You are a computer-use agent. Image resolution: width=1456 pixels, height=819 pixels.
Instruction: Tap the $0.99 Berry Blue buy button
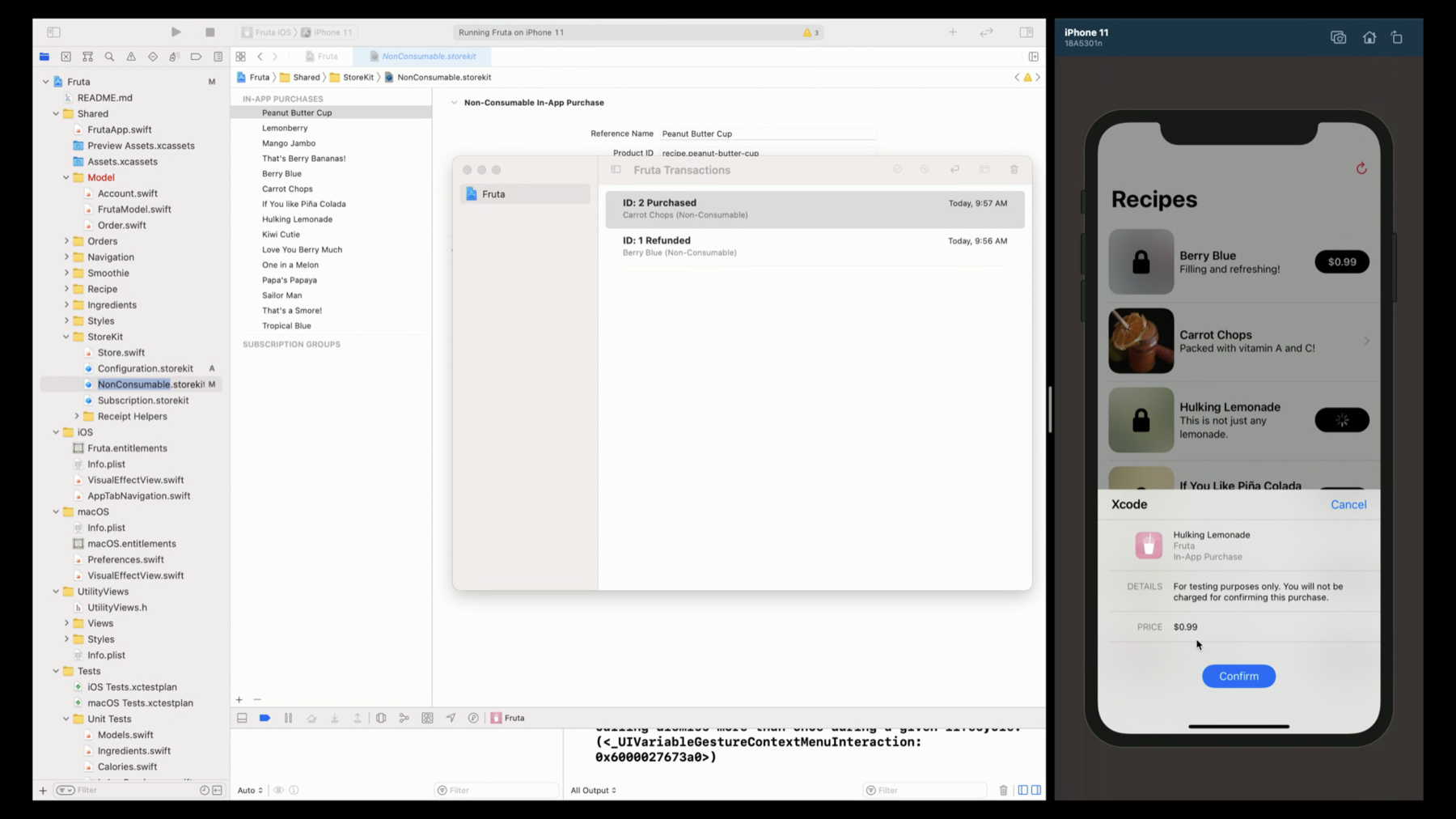1342,262
